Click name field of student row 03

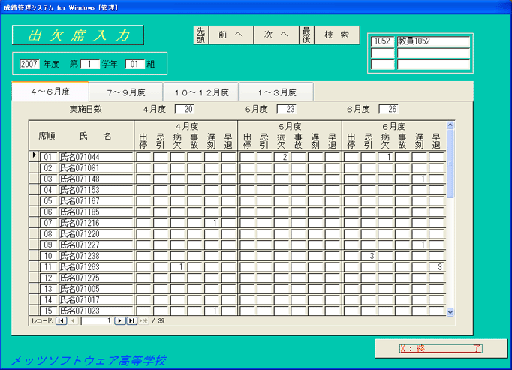(96, 179)
